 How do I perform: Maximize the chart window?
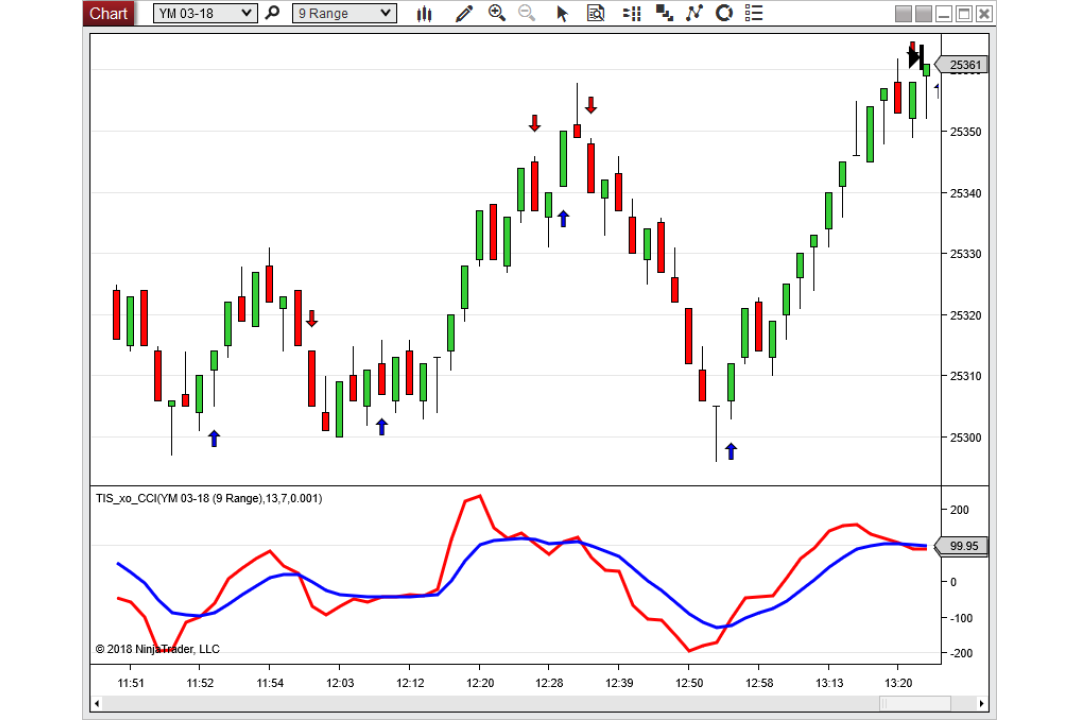pos(964,14)
